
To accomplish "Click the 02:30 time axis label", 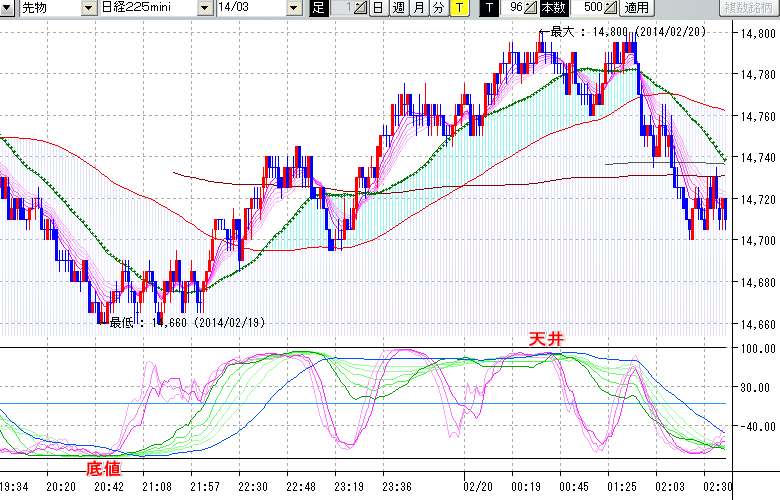I will coord(717,487).
